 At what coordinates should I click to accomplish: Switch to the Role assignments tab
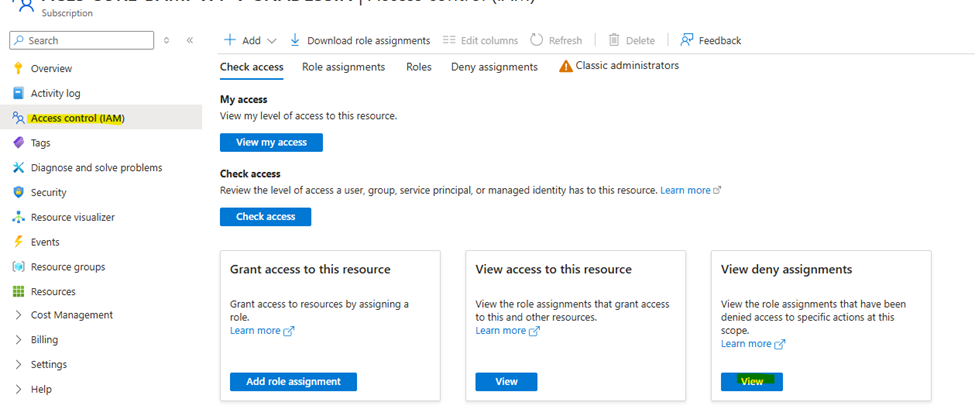(x=344, y=67)
